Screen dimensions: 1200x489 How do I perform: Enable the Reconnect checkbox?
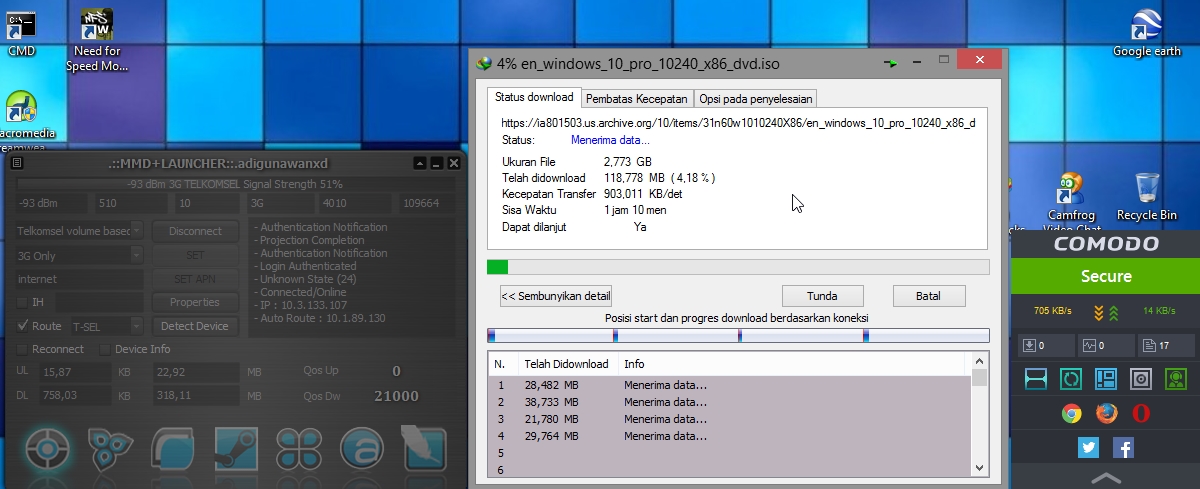click(x=23, y=349)
